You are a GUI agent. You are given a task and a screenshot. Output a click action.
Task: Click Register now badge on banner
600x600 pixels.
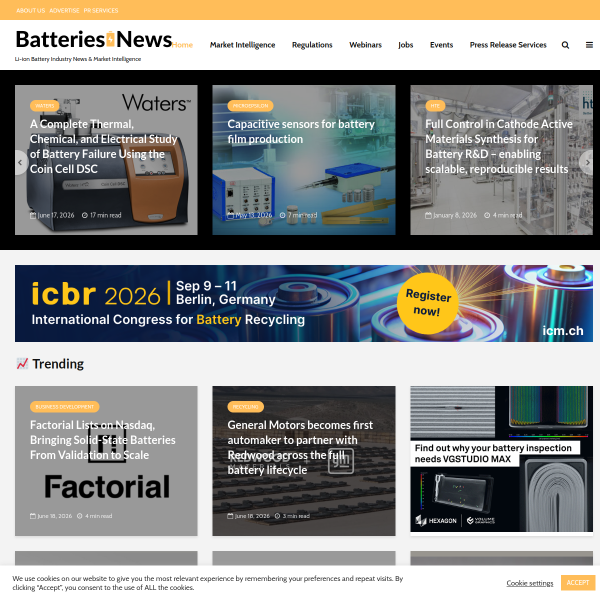(428, 303)
